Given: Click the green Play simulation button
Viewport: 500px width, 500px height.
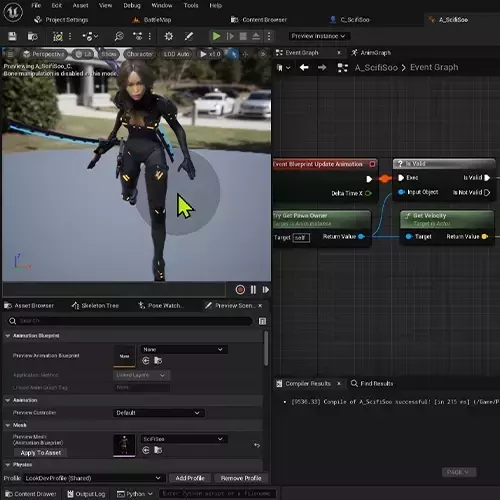Looking at the screenshot, I should click(216, 36).
